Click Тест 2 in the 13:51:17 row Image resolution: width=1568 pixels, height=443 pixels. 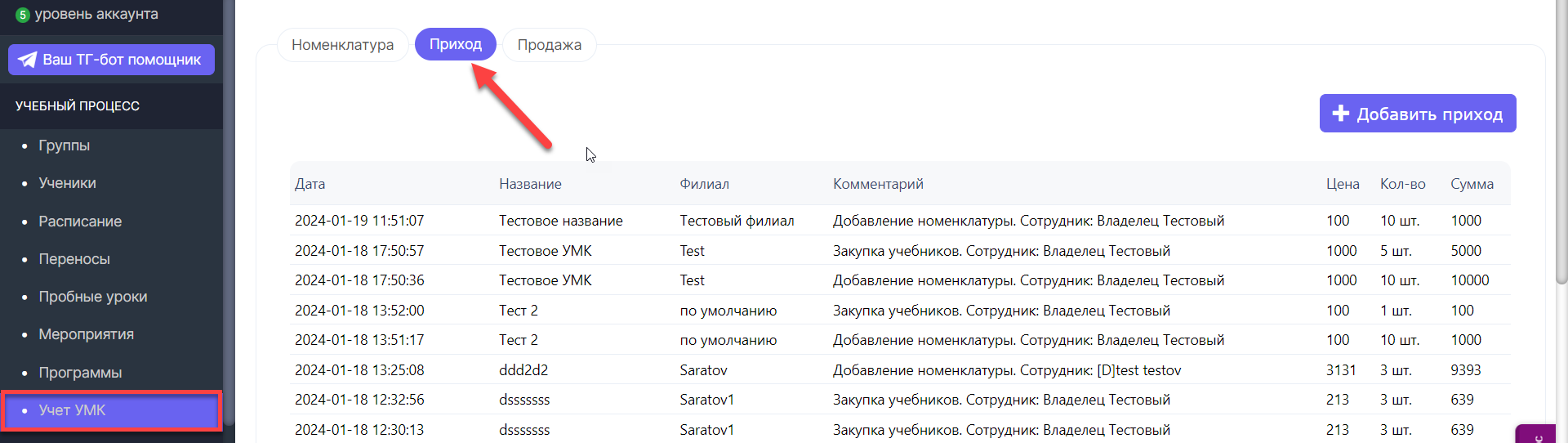click(519, 340)
